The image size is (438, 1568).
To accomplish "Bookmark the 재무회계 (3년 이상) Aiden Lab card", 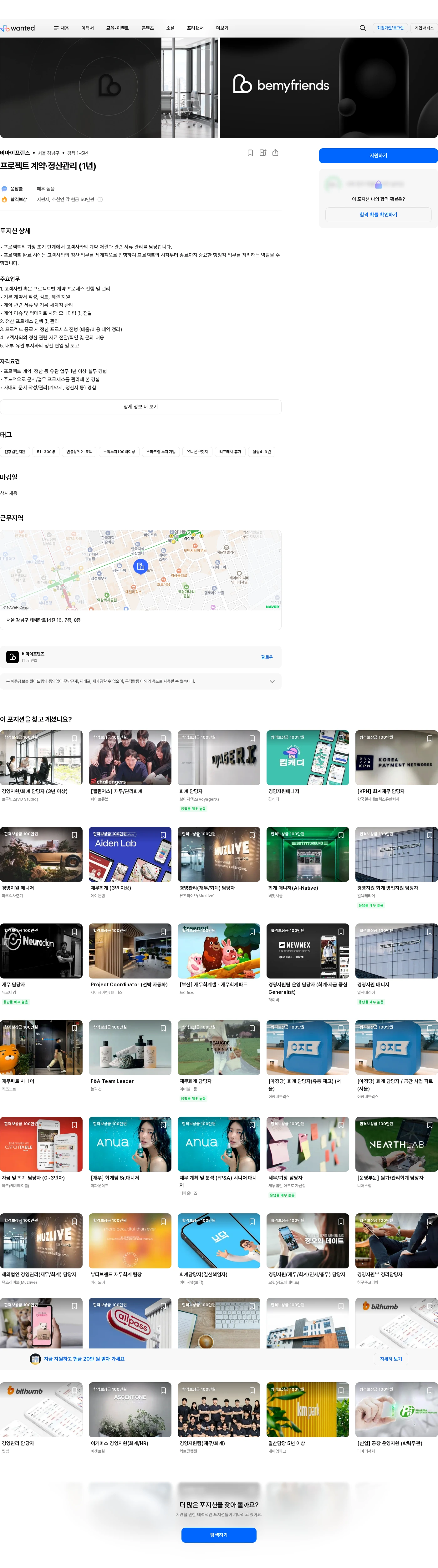I will pyautogui.click(x=163, y=835).
